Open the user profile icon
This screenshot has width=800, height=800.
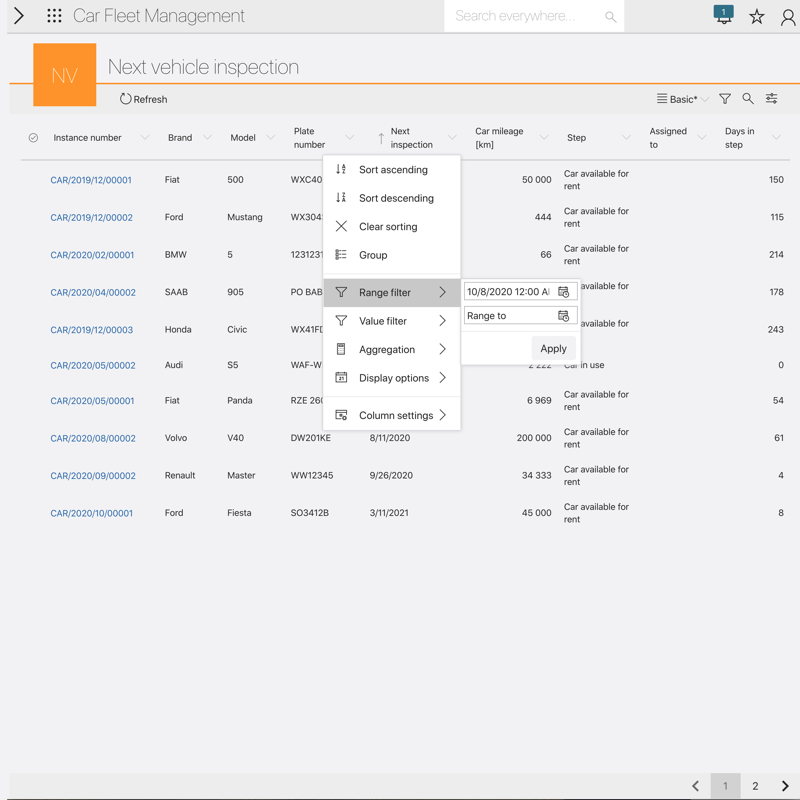pos(788,16)
